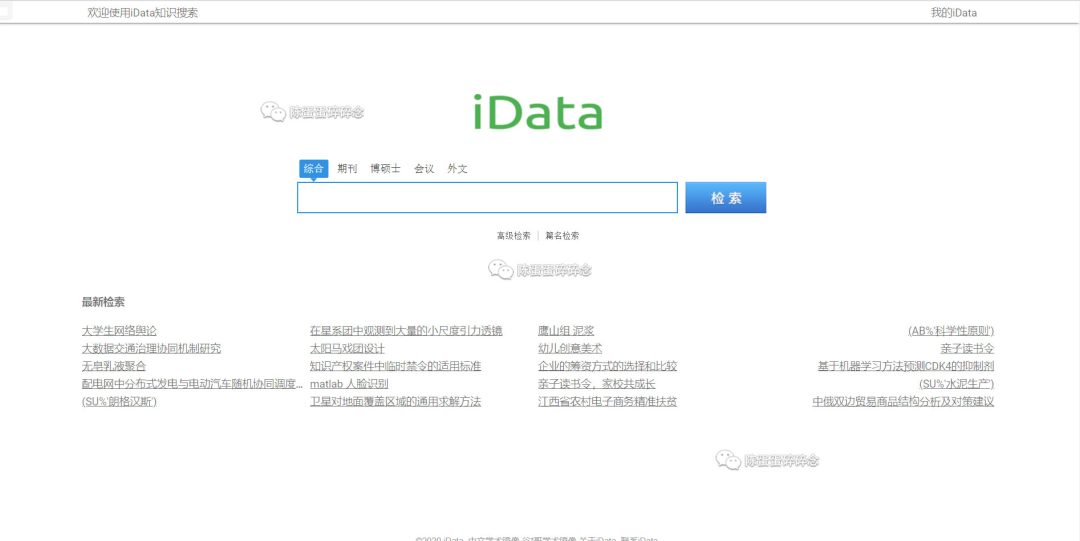Viewport: 1080px width, 541px height.
Task: Open recent search 在星系团中观测到大量的小尺度引力透镜
Action: [406, 331]
